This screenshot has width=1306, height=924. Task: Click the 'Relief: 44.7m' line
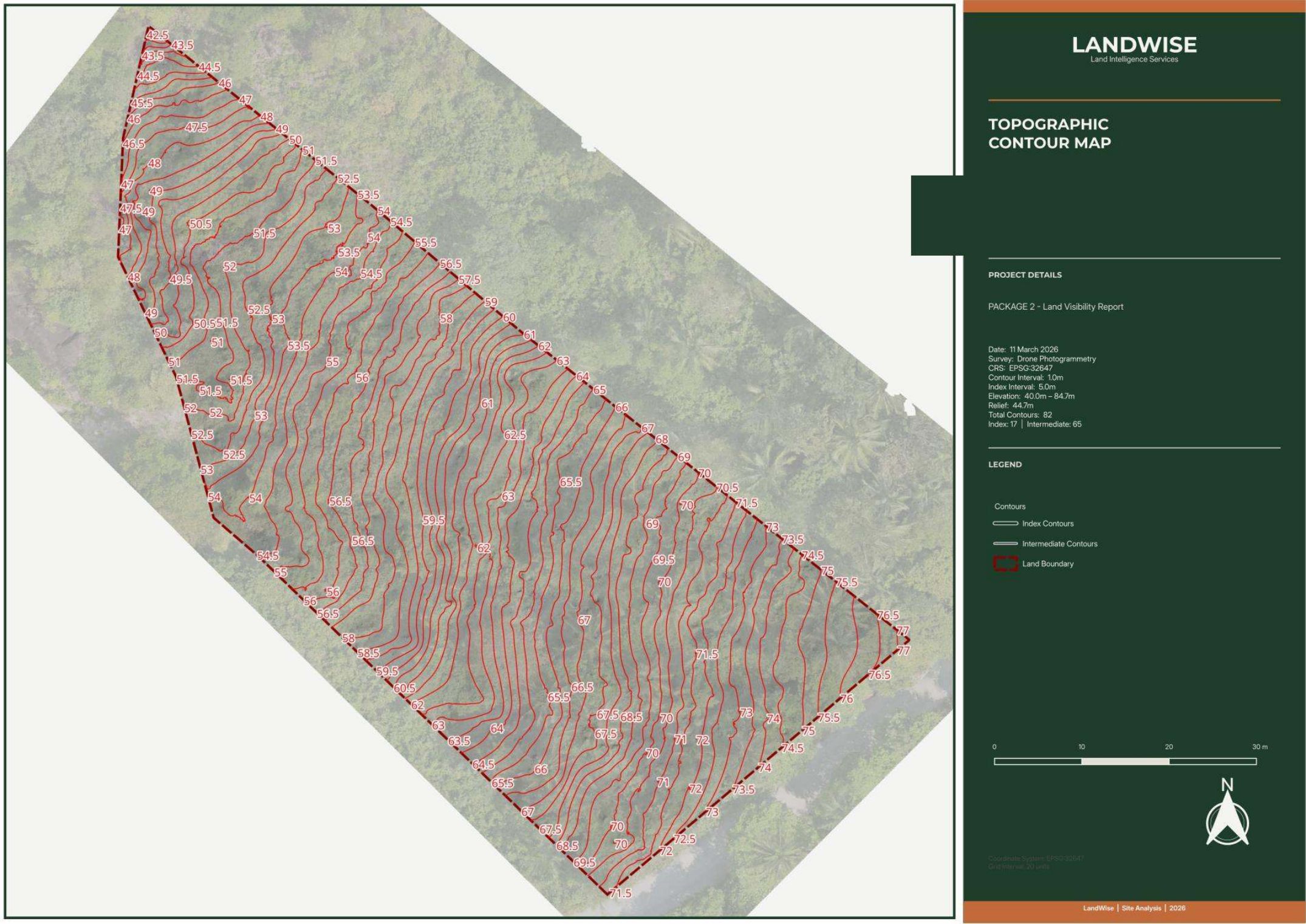coord(1011,405)
